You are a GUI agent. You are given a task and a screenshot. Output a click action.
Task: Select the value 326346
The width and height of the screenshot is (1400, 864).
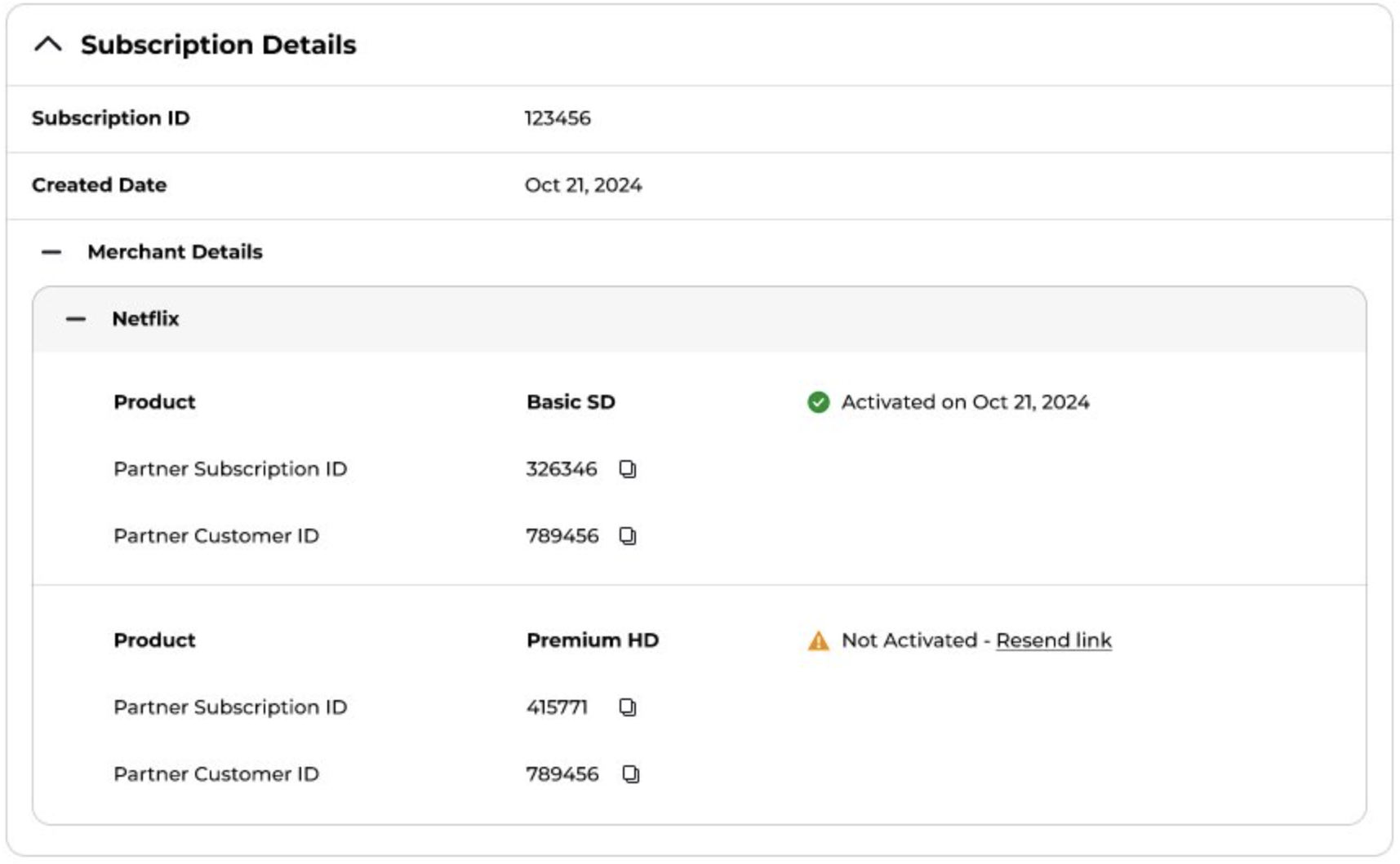point(562,469)
